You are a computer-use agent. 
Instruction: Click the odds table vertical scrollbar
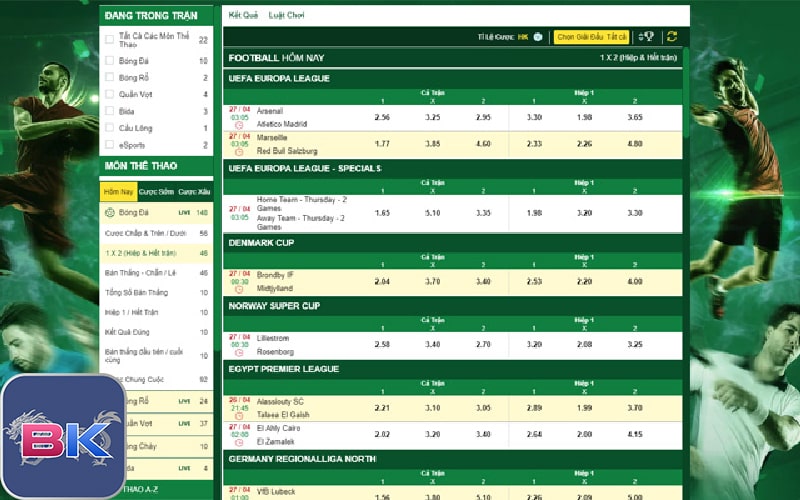coord(686,92)
